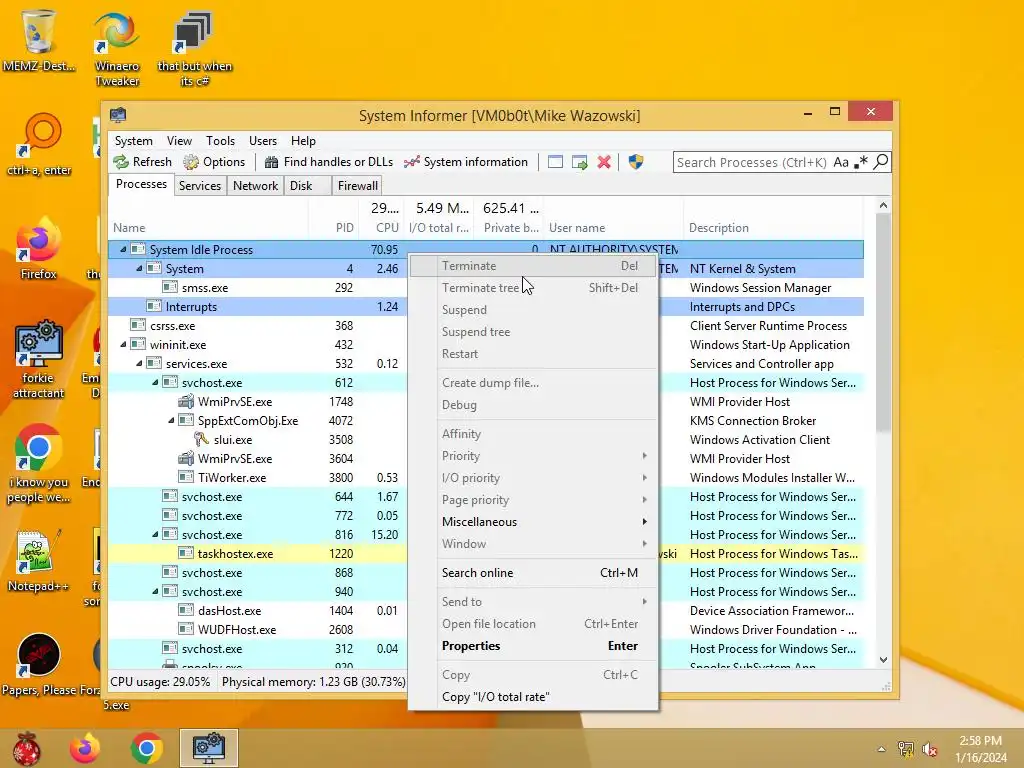Switch to the Firewall tab
This screenshot has width=1024, height=768.
point(357,185)
